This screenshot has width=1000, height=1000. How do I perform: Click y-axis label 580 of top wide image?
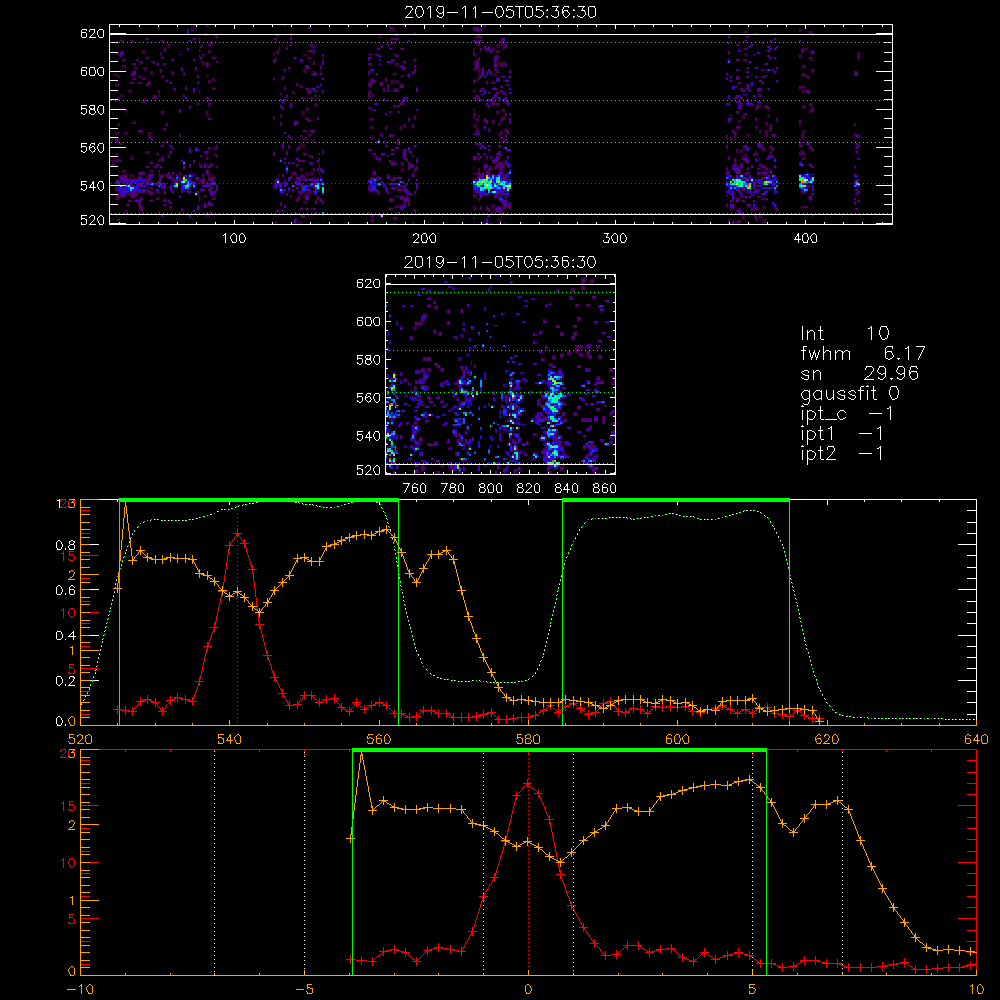[x=92, y=110]
